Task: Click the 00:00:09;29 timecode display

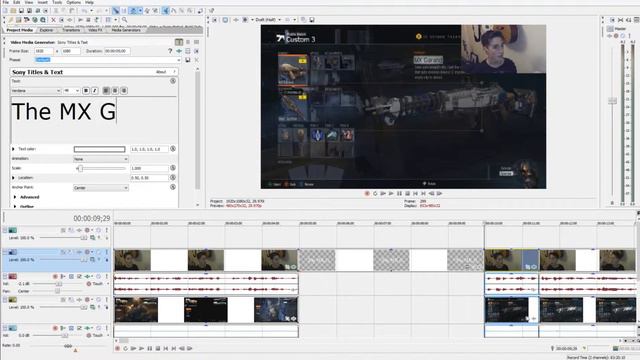Action: [x=92, y=219]
